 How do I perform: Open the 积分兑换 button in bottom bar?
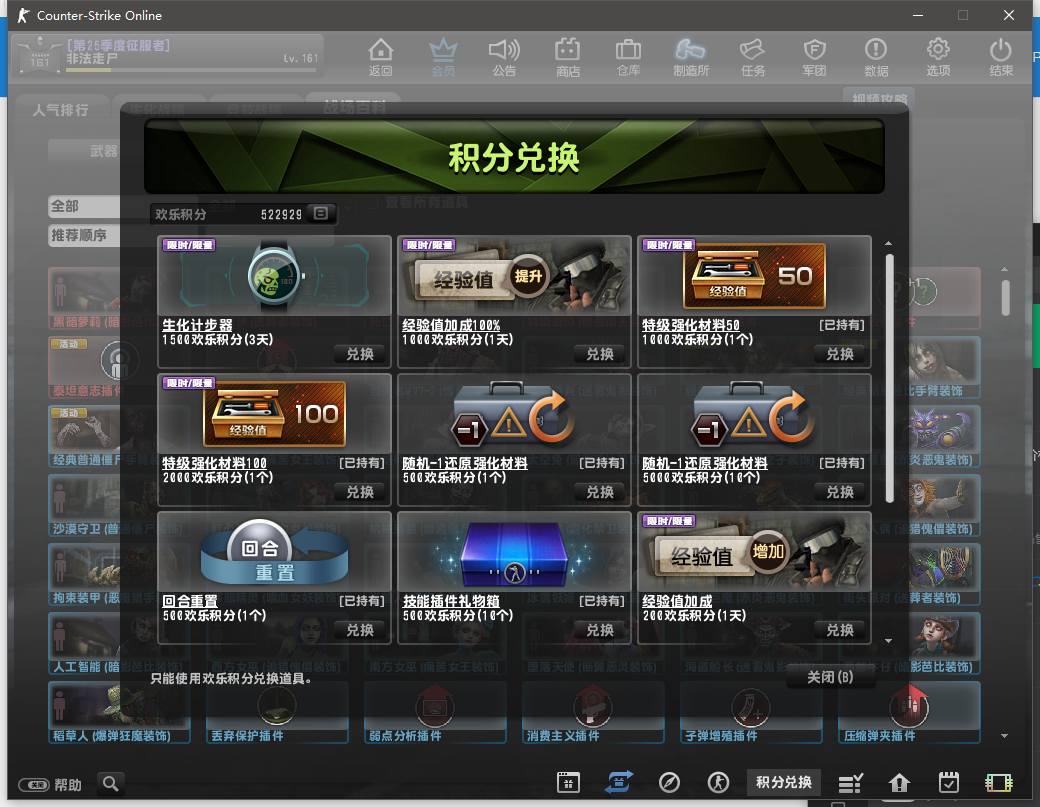[x=784, y=782]
